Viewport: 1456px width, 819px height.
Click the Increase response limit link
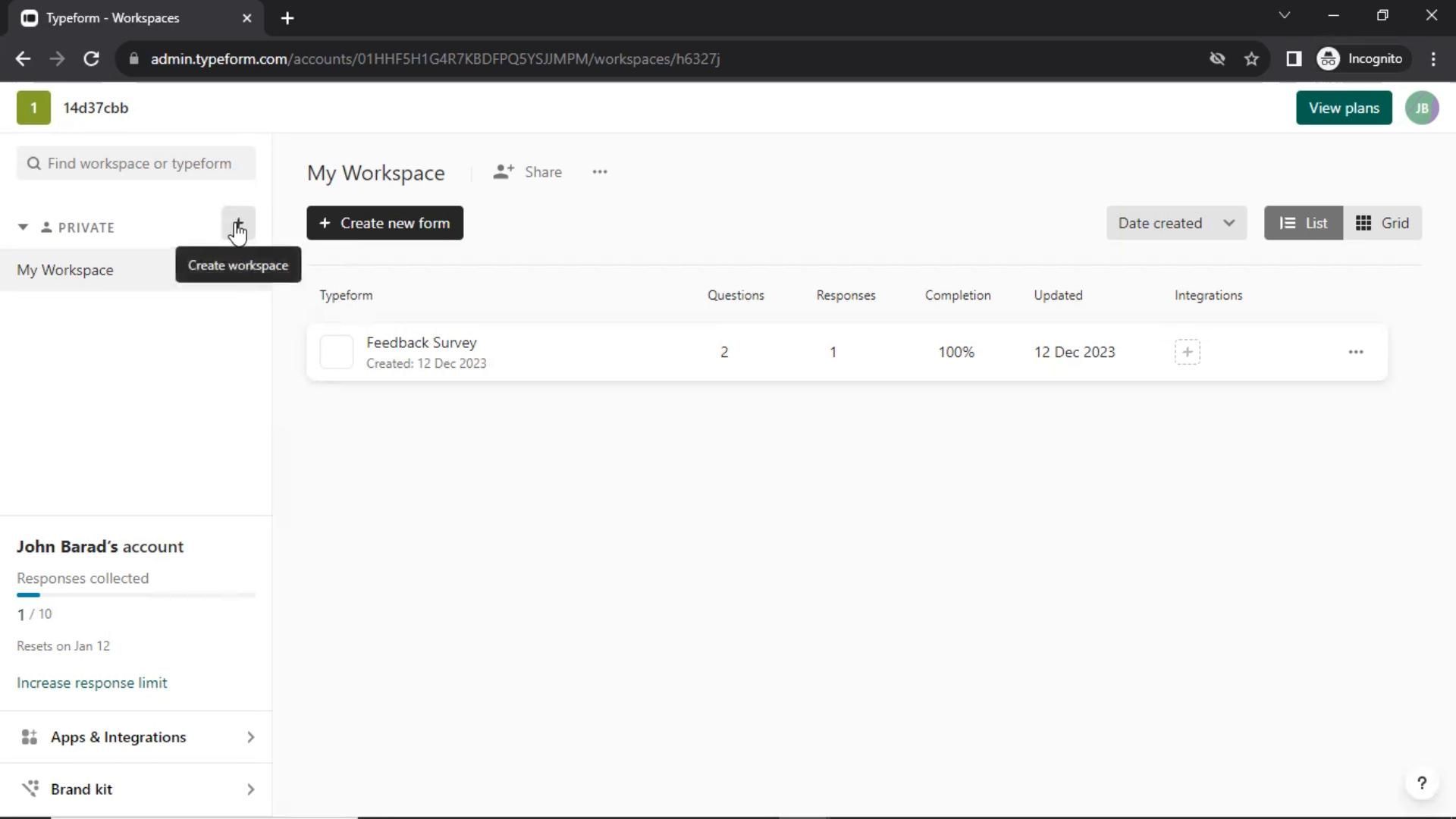[x=92, y=683]
